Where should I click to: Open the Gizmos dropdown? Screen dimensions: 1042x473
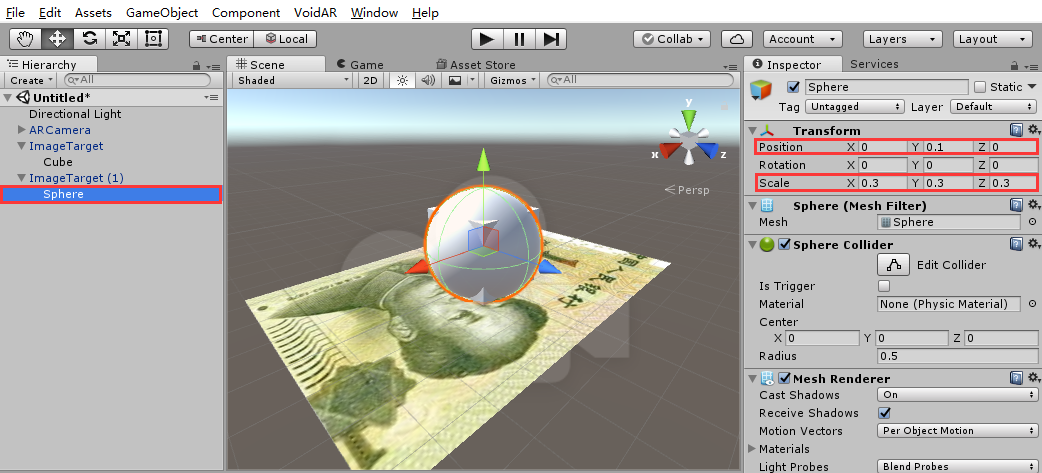[x=513, y=80]
